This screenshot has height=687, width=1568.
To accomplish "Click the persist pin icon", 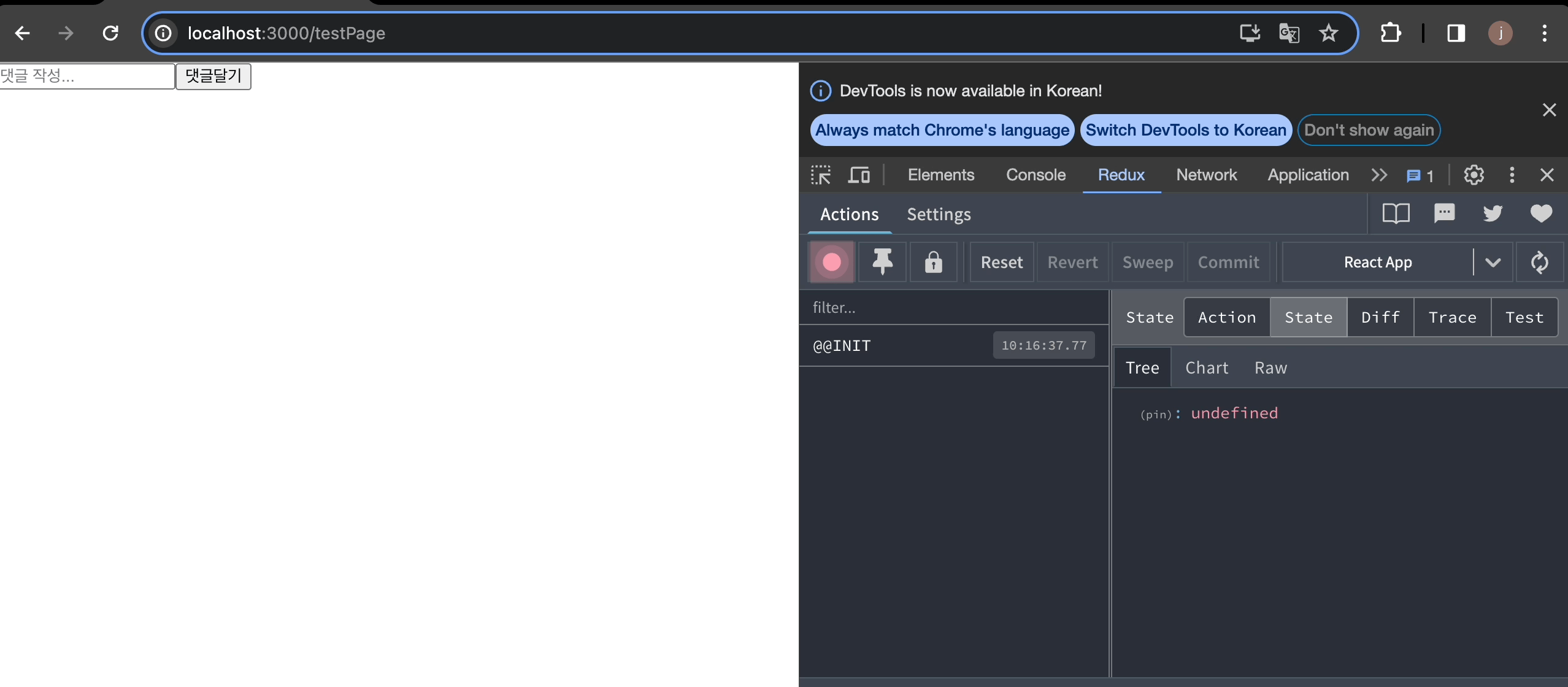I will [882, 263].
